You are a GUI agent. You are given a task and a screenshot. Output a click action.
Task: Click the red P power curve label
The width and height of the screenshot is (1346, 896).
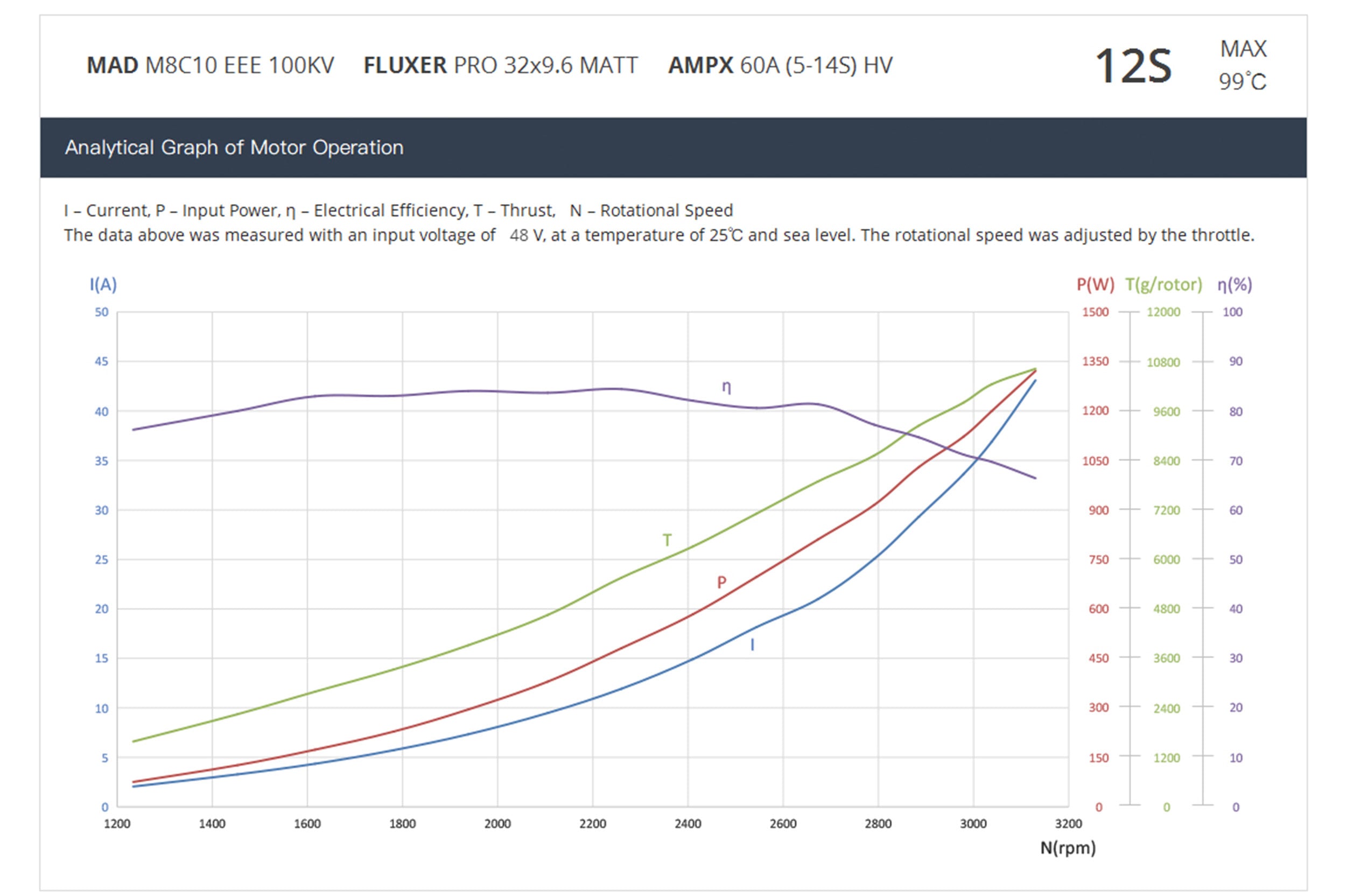[721, 582]
